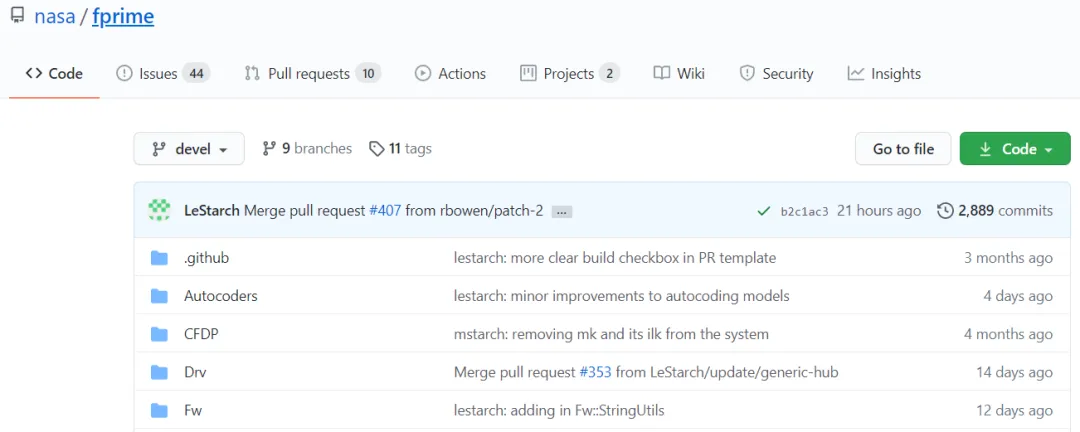The width and height of the screenshot is (1080, 432).
Task: Click the green check status icon
Action: pyautogui.click(x=763, y=211)
